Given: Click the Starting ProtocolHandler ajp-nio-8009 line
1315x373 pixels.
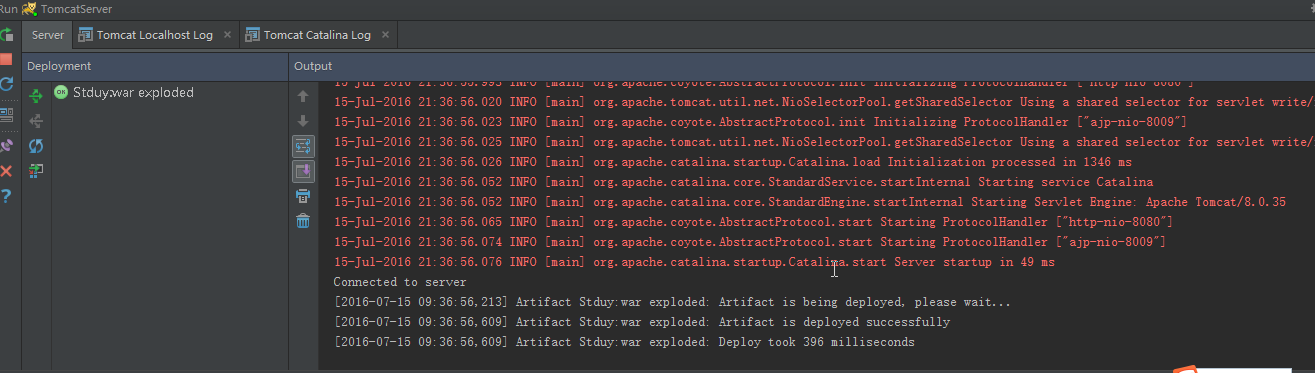Looking at the screenshot, I should click(x=750, y=242).
